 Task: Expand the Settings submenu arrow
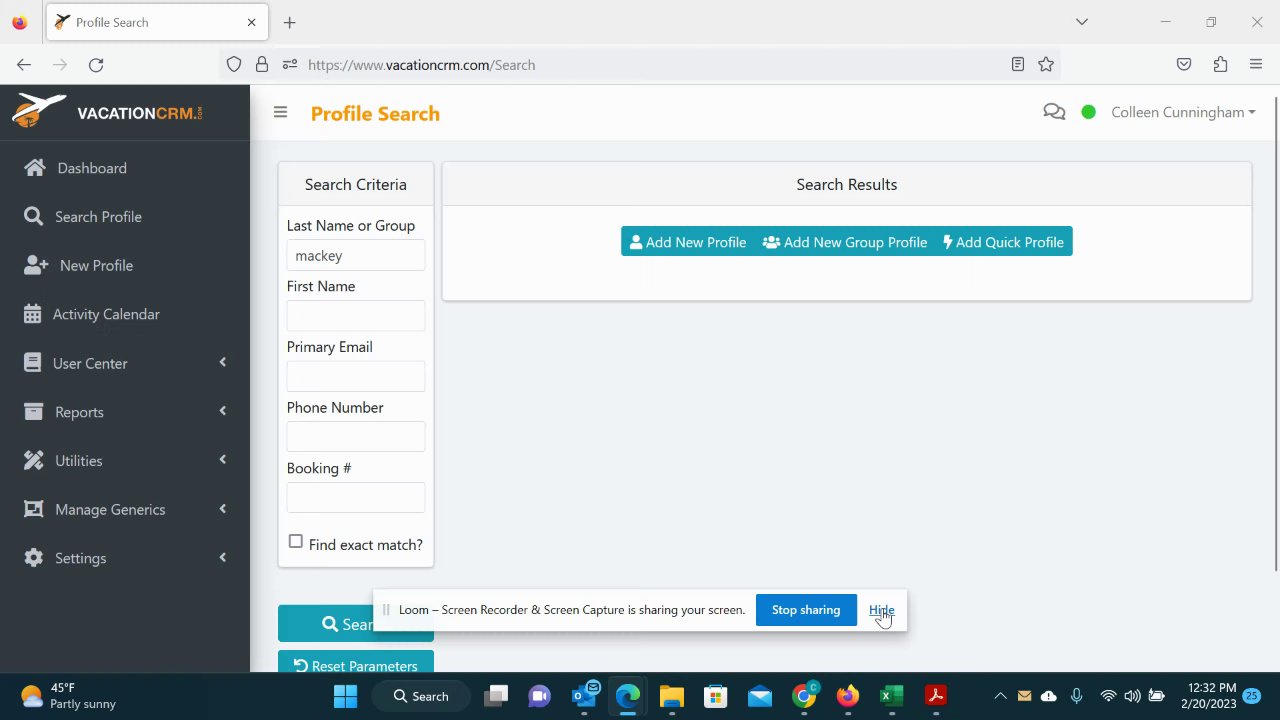tap(222, 557)
